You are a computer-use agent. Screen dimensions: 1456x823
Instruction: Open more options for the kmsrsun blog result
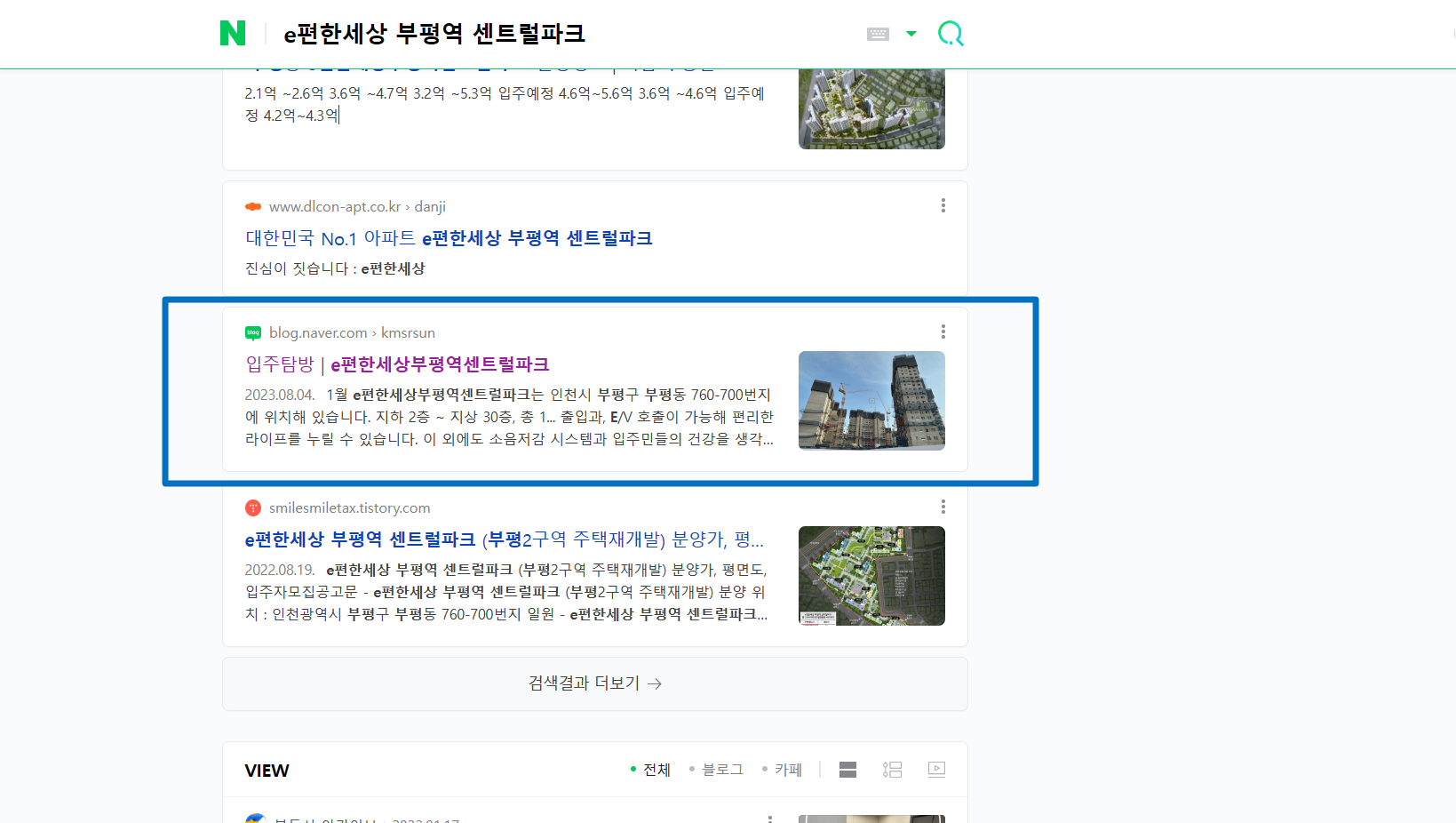(x=943, y=332)
